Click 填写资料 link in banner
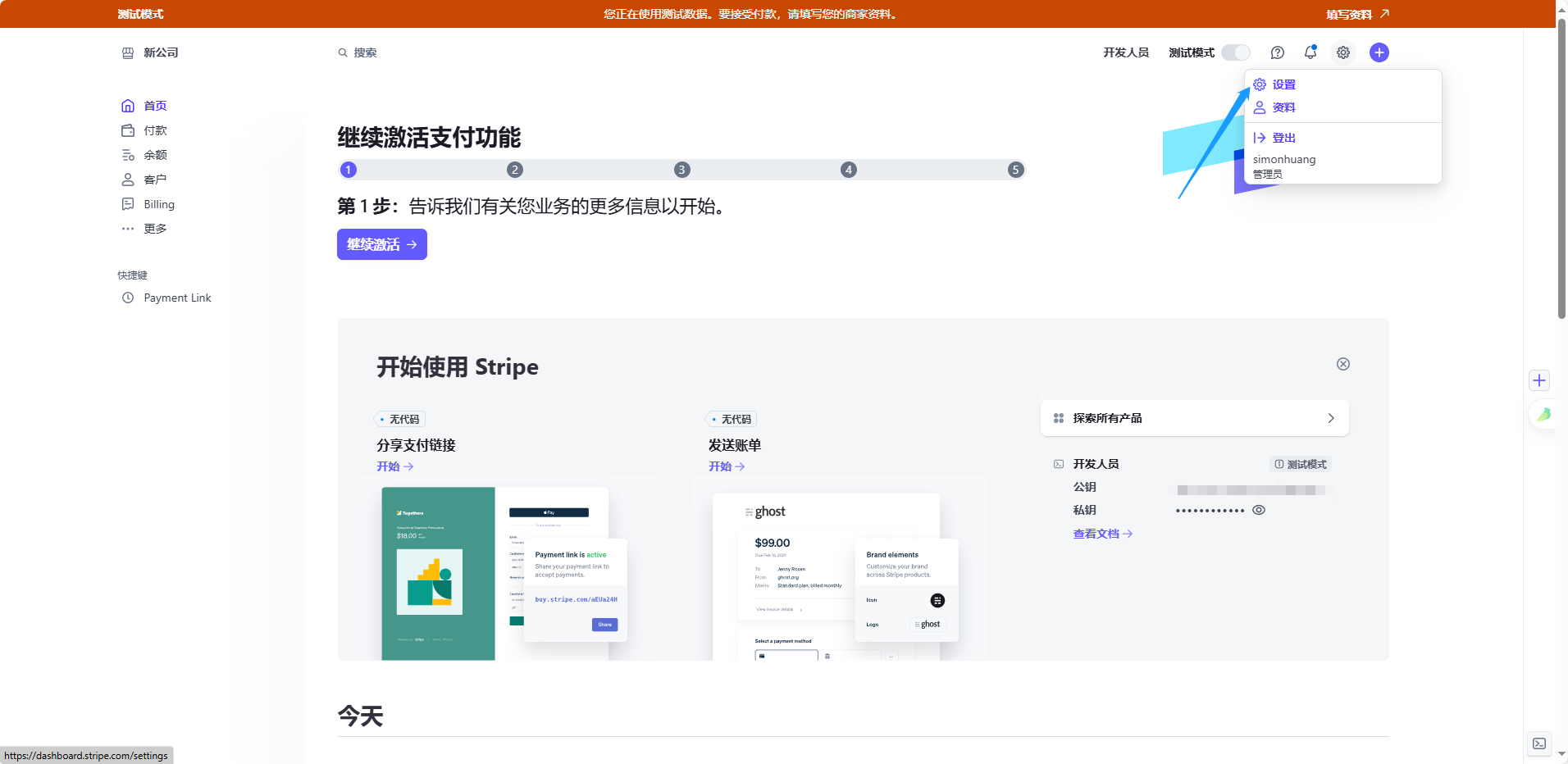Image resolution: width=1568 pixels, height=764 pixels. (x=1358, y=14)
